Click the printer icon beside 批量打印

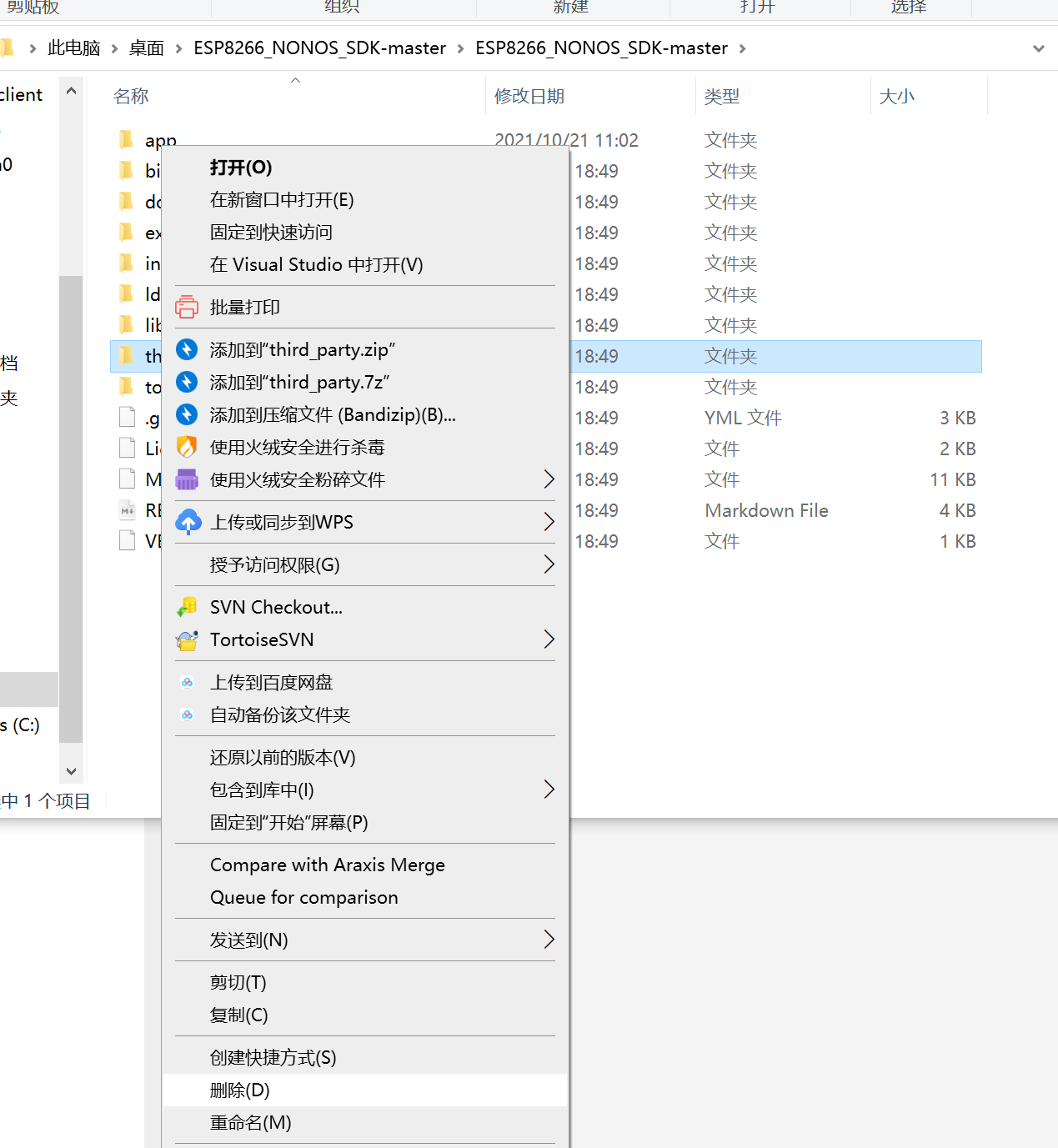(x=186, y=306)
